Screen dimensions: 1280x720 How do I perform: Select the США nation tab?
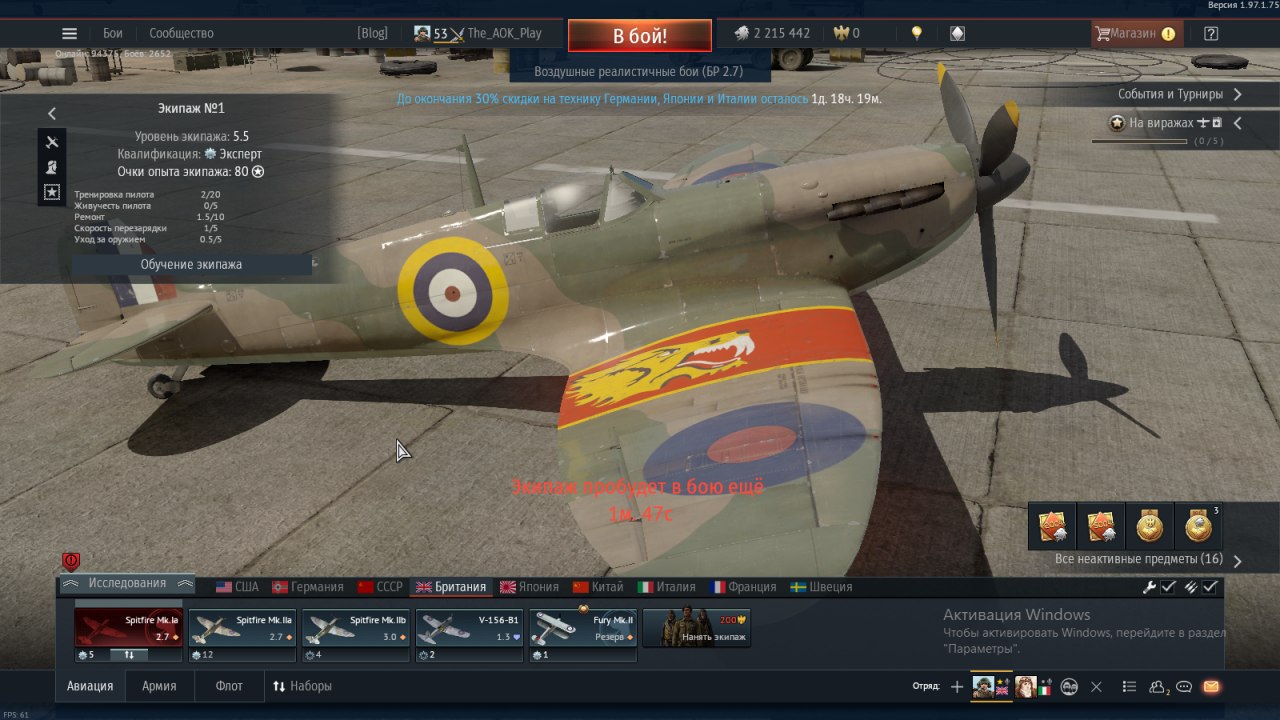(x=237, y=587)
